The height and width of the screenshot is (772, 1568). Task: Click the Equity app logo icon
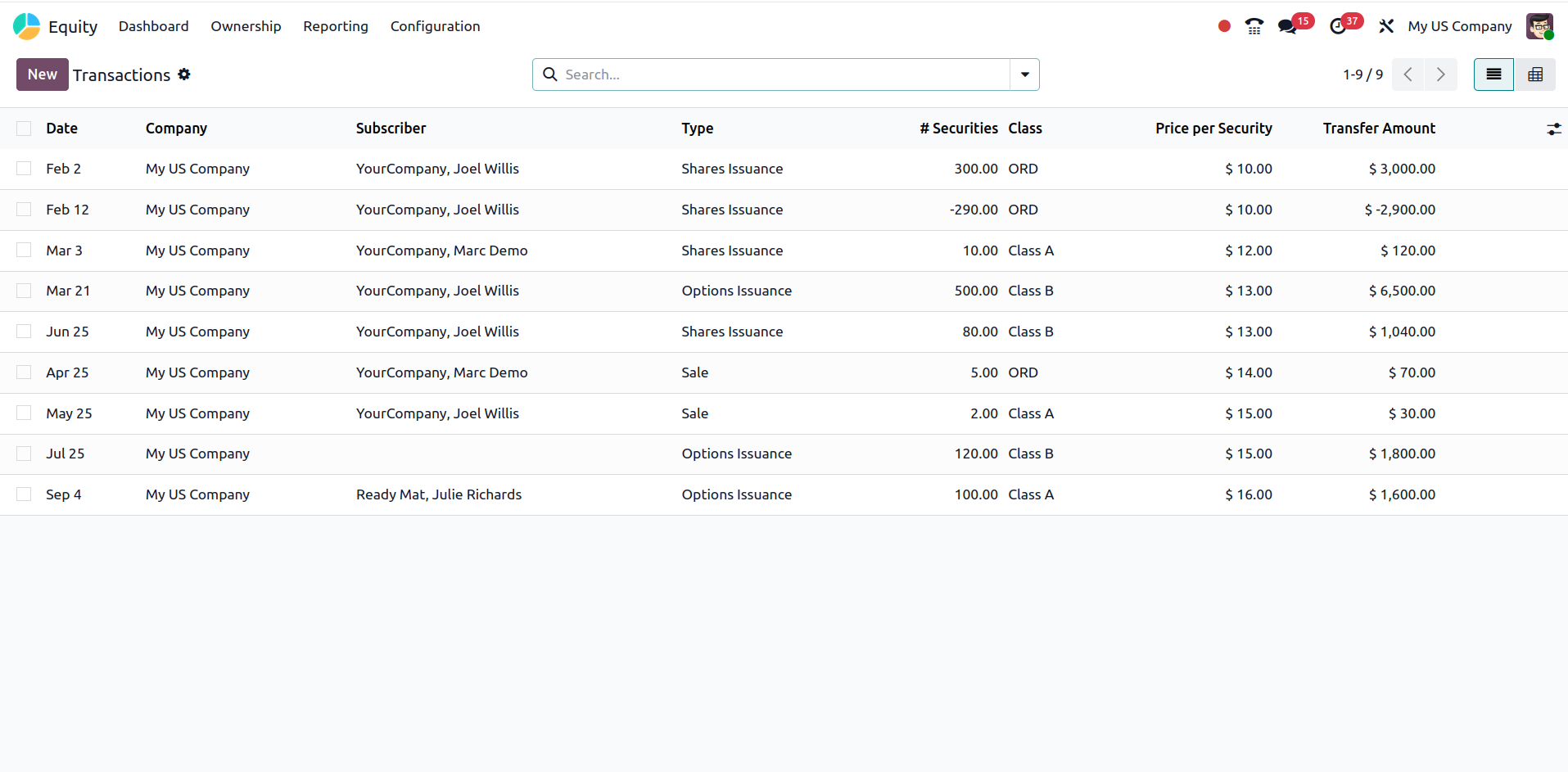click(26, 26)
